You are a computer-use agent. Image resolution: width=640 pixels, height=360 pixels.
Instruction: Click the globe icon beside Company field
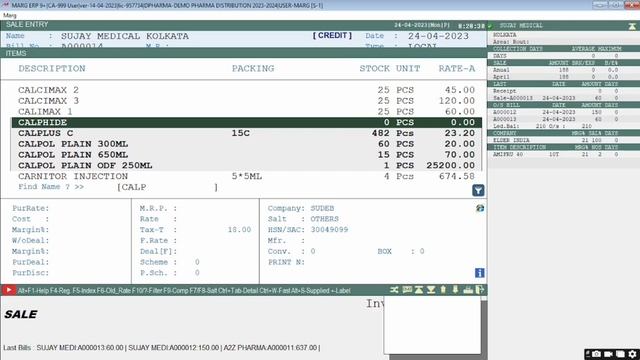coord(480,208)
